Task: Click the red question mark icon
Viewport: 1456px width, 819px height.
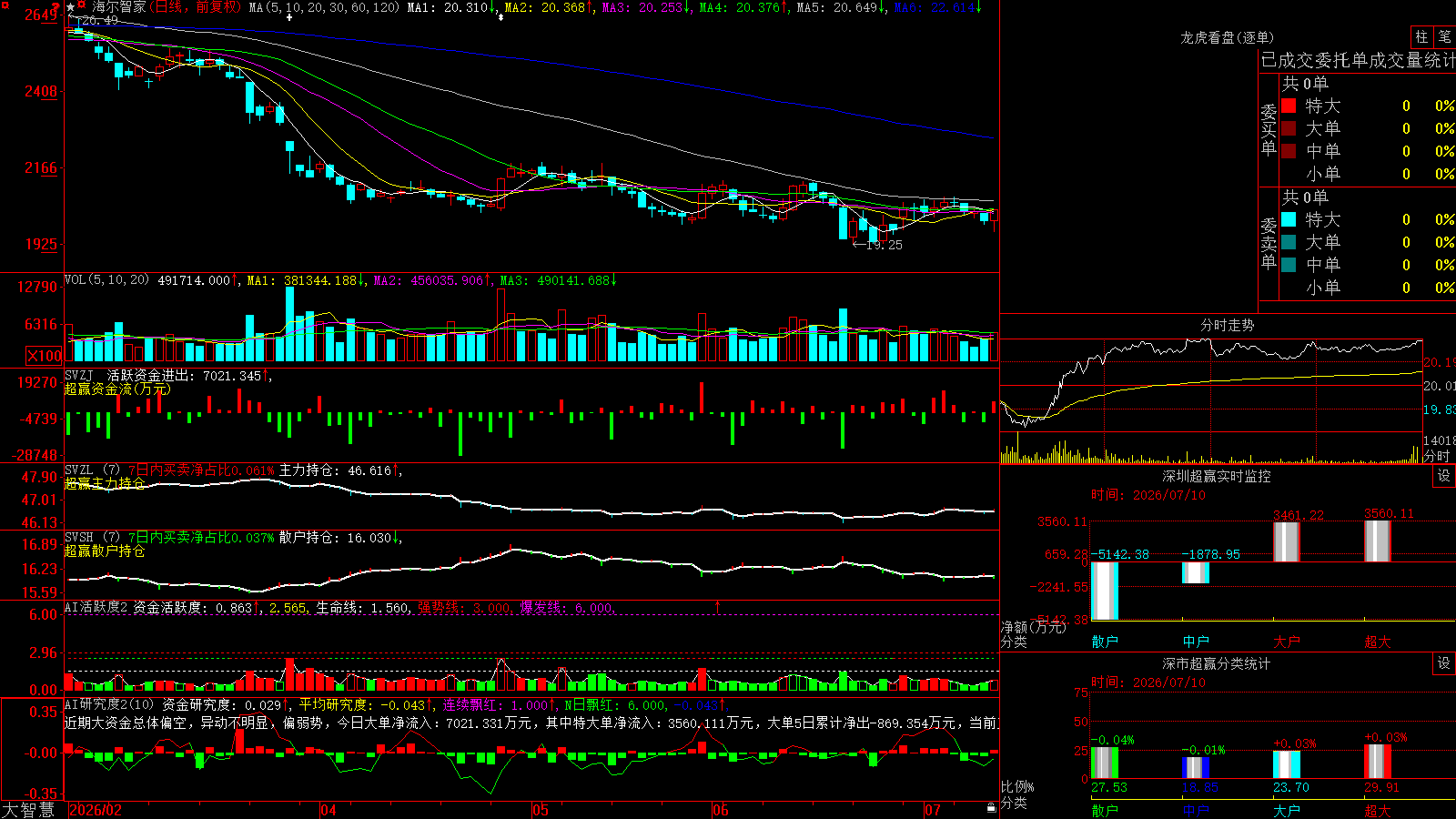Action: coord(56,6)
